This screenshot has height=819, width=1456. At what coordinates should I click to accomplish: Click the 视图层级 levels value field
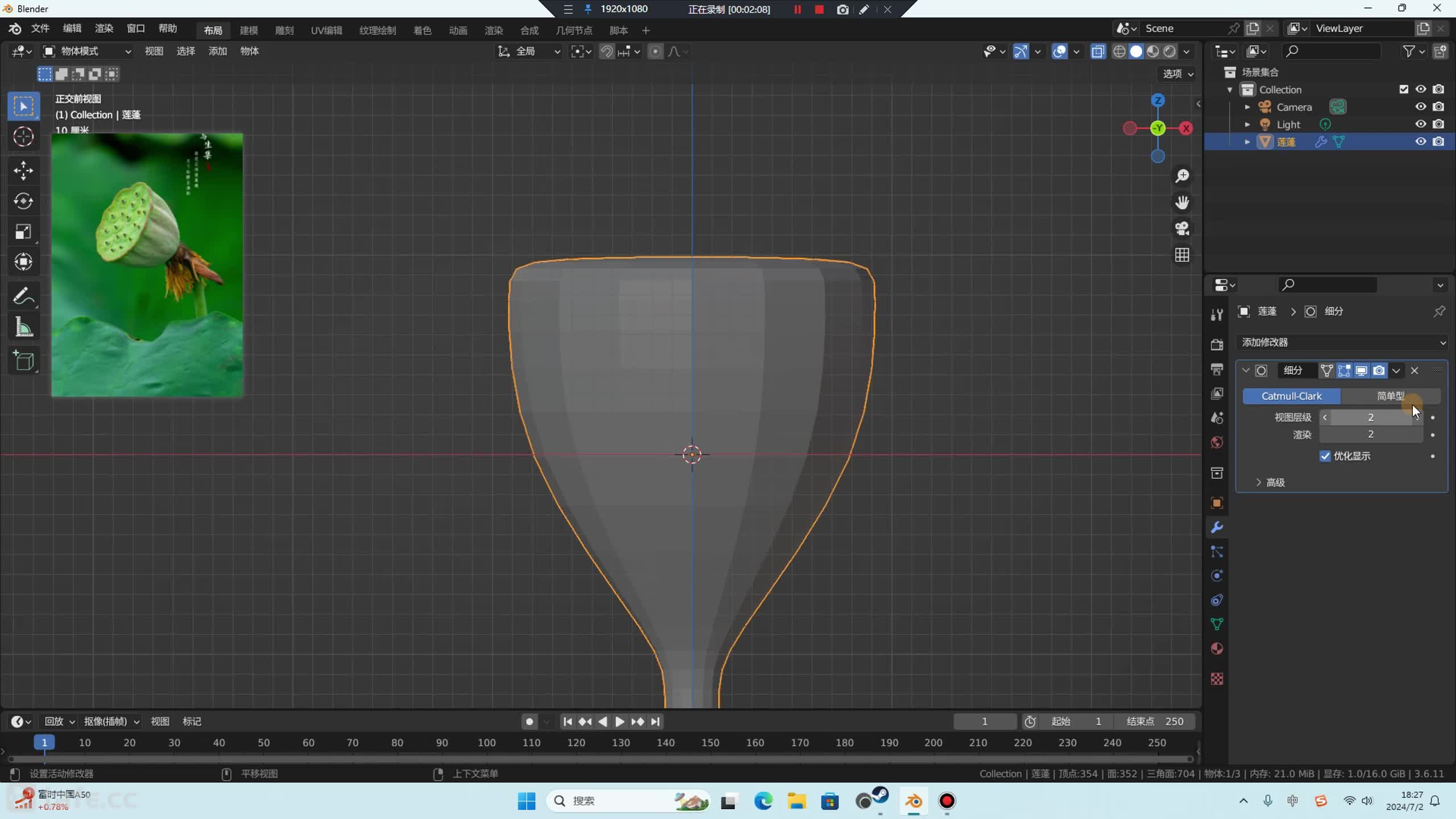[x=1371, y=417]
